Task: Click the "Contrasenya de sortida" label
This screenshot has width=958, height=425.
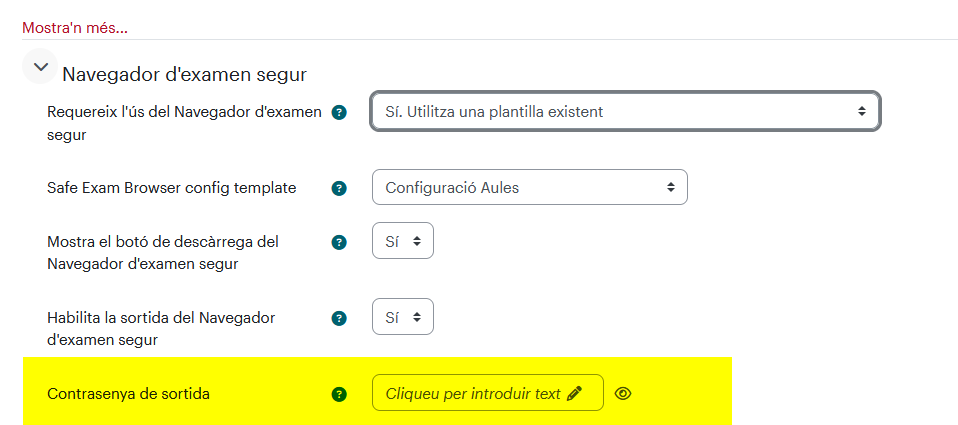Action: [x=128, y=394]
